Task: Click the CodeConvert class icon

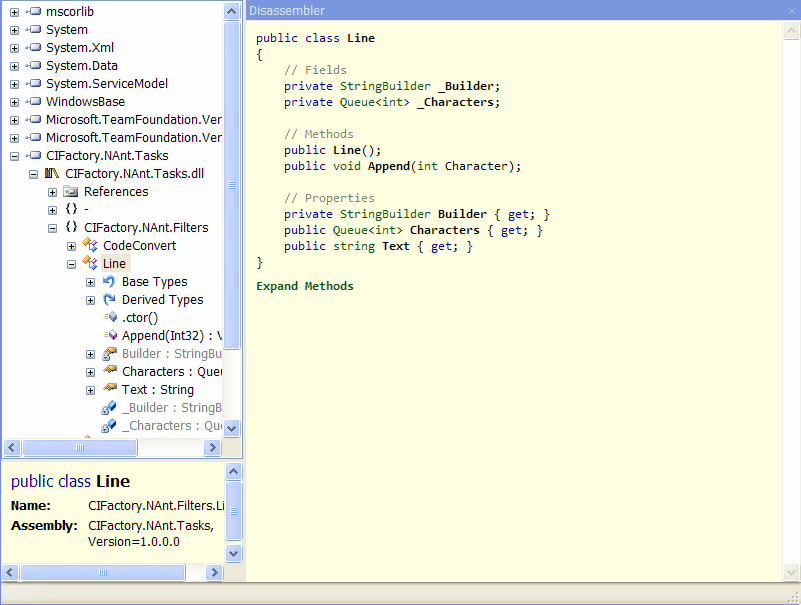Action: click(90, 246)
